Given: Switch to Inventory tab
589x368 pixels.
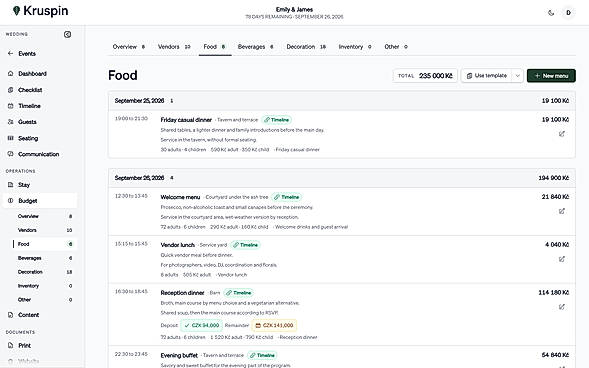Looking at the screenshot, I should tap(355, 47).
